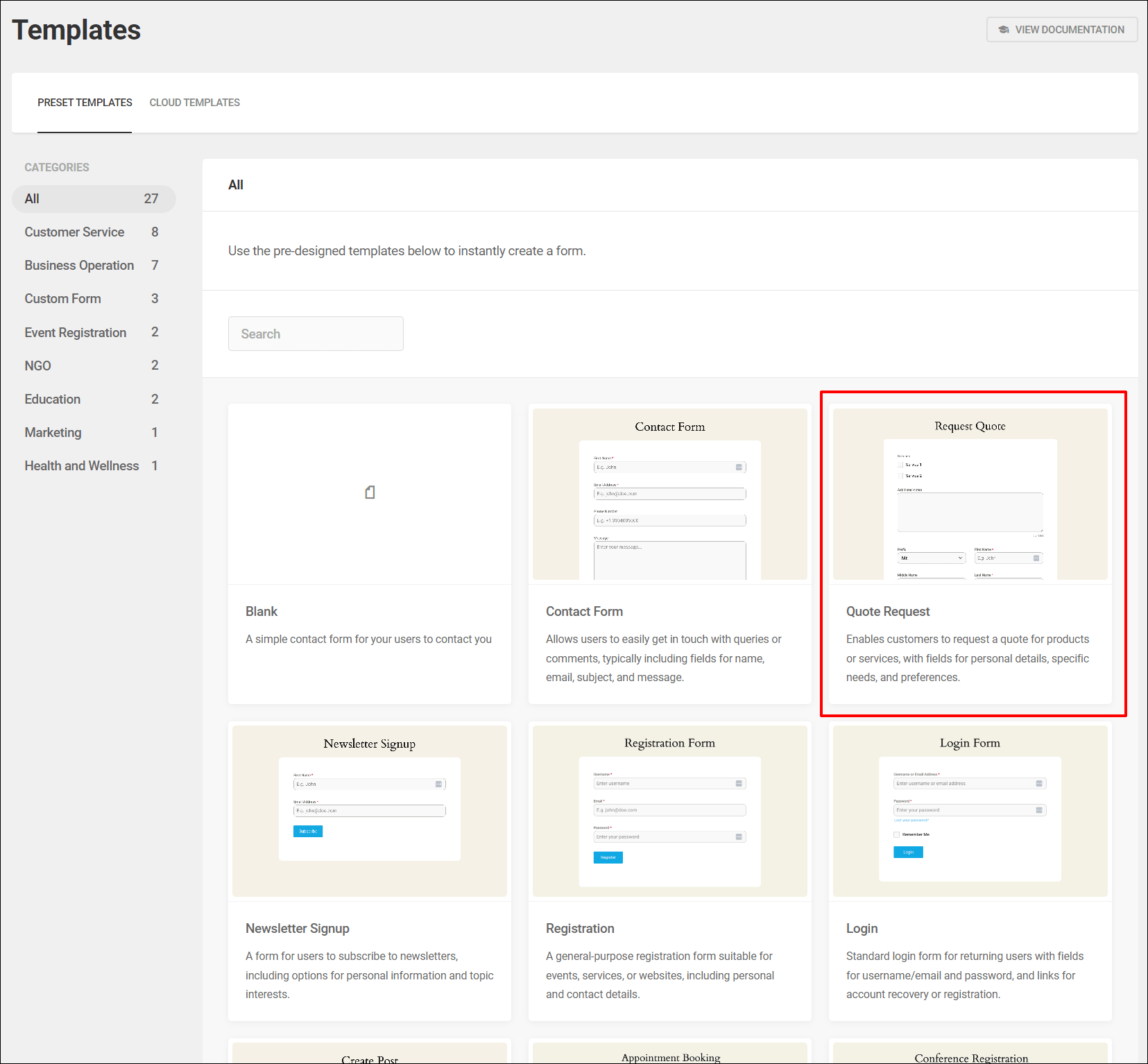Screen dimensions: 1148x1064
Task: Filter by Business Operation category
Action: [x=79, y=266]
